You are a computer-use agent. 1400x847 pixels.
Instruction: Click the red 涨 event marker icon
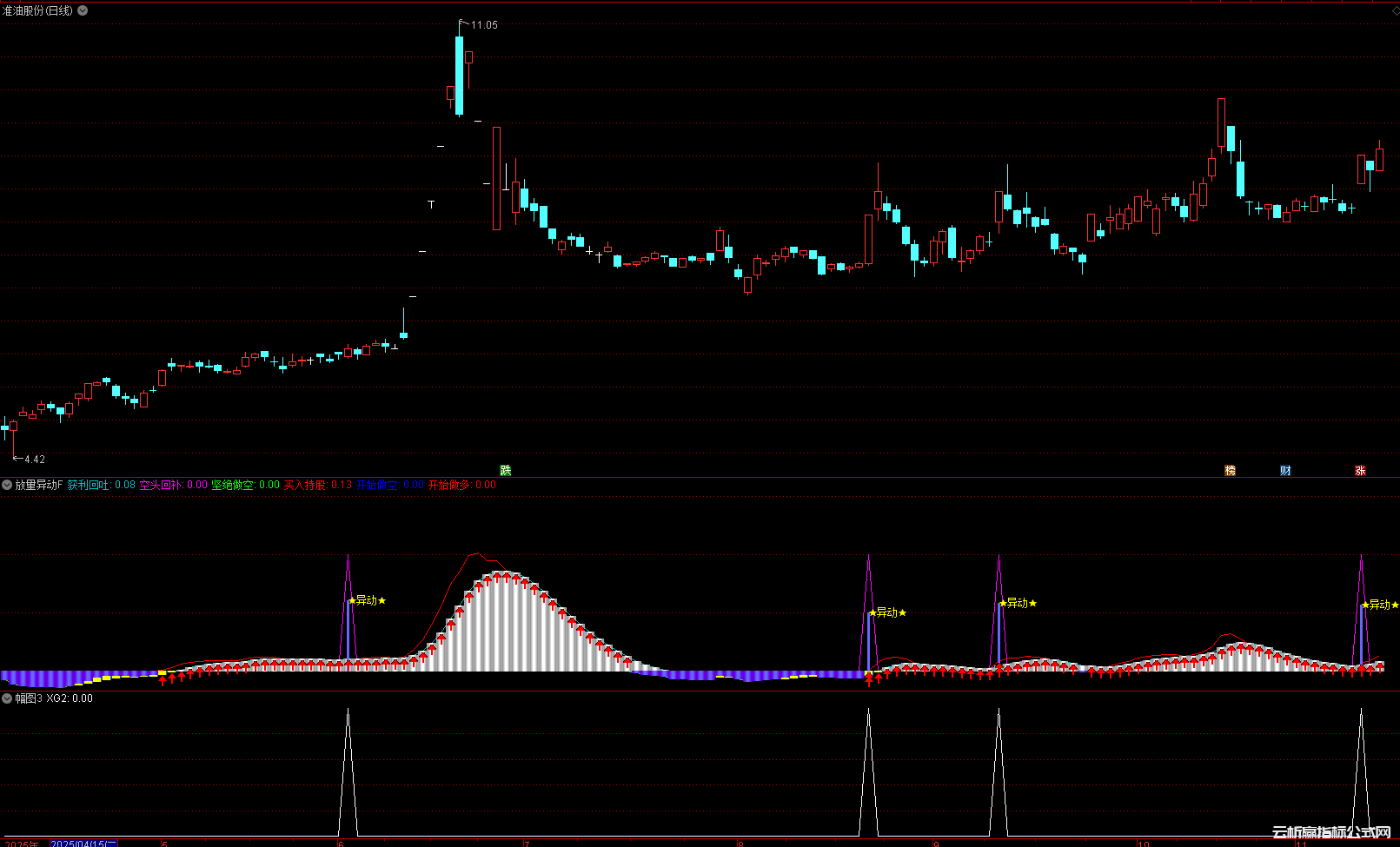[1360, 471]
